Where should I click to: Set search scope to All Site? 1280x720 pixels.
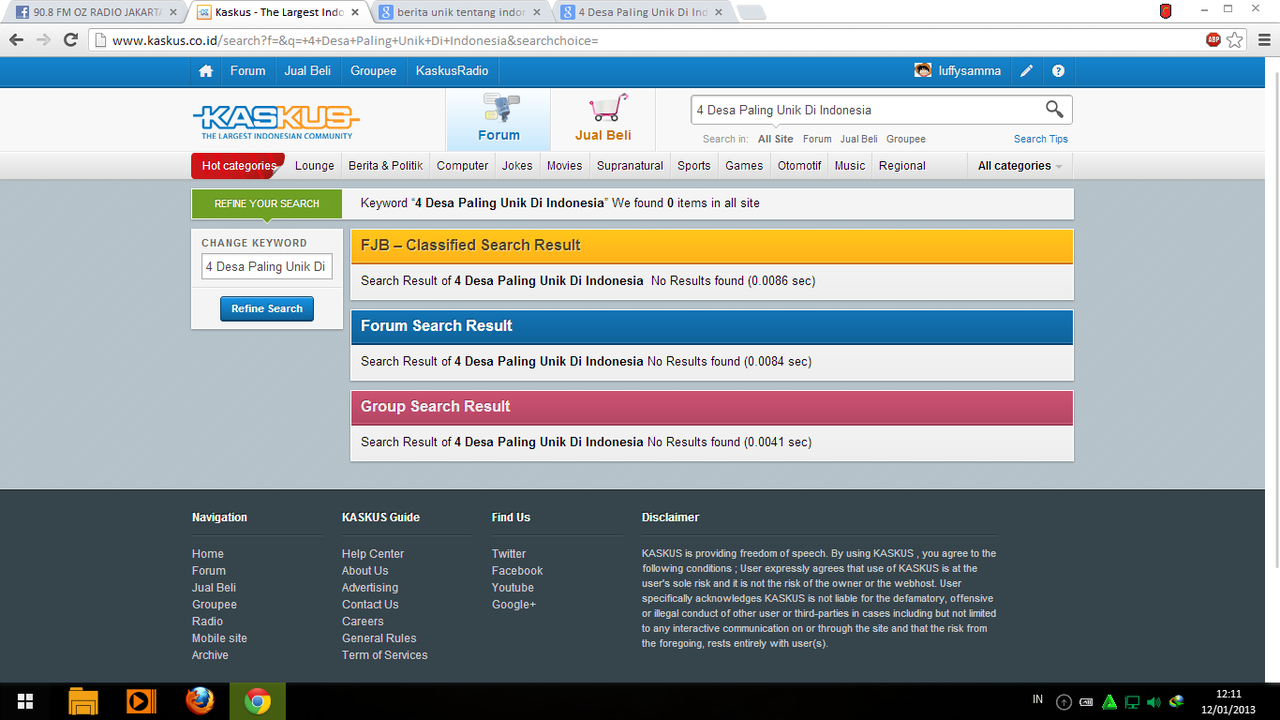tap(775, 139)
